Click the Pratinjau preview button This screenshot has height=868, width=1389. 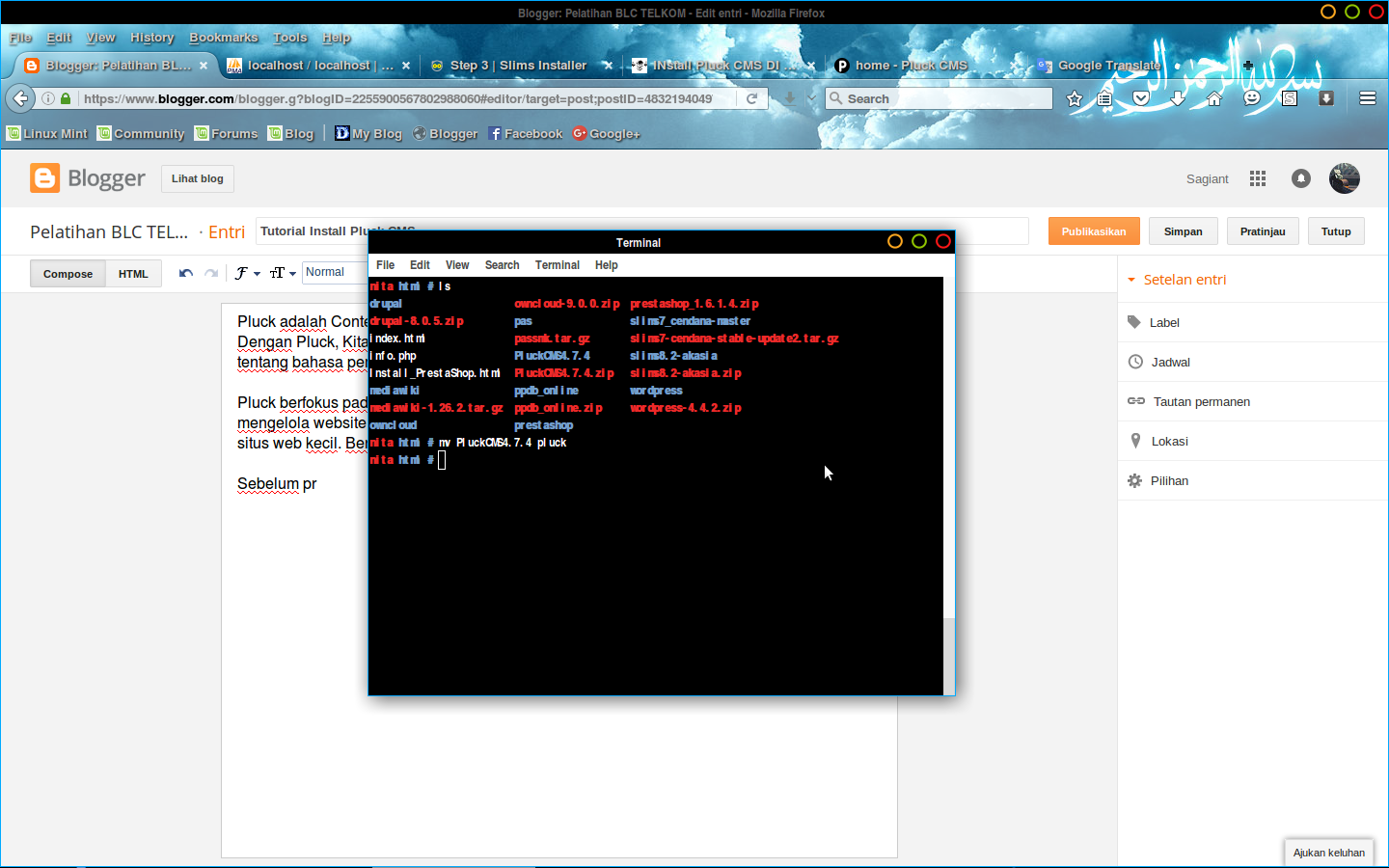(x=1263, y=231)
